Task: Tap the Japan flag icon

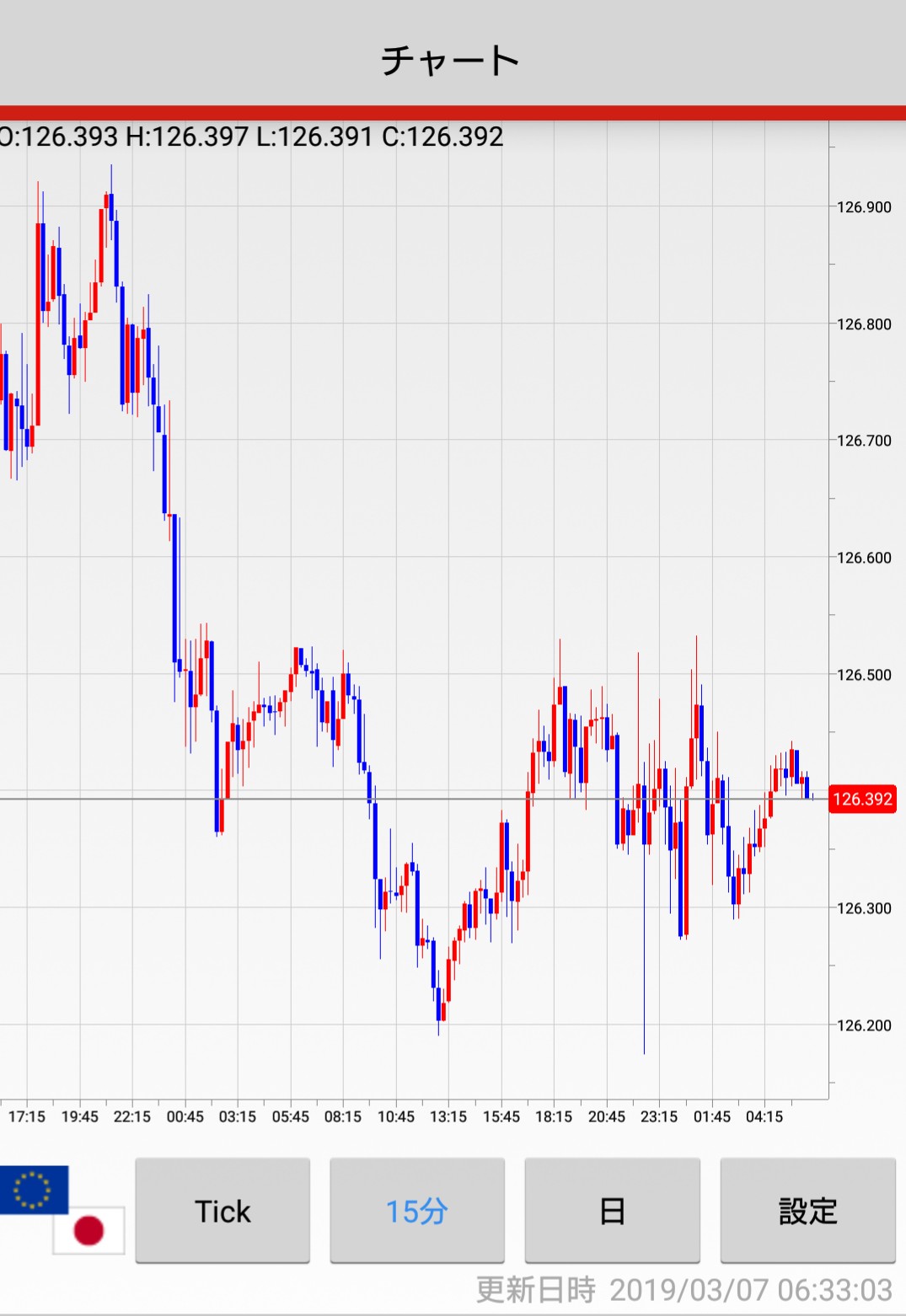Action: (x=88, y=1230)
